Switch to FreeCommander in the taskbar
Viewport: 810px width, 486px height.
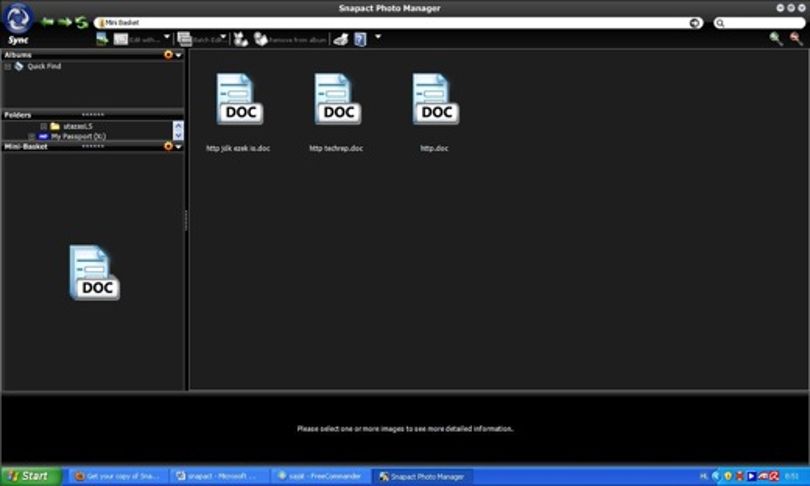point(320,476)
